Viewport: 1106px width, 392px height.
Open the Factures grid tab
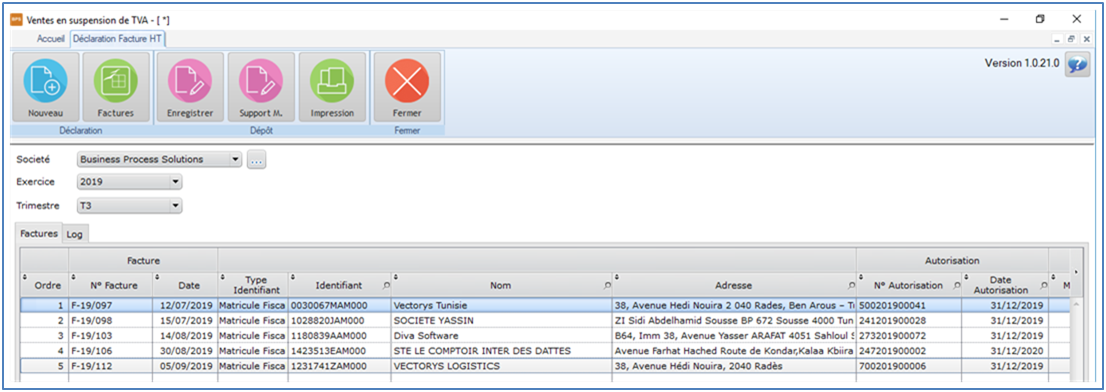click(39, 233)
